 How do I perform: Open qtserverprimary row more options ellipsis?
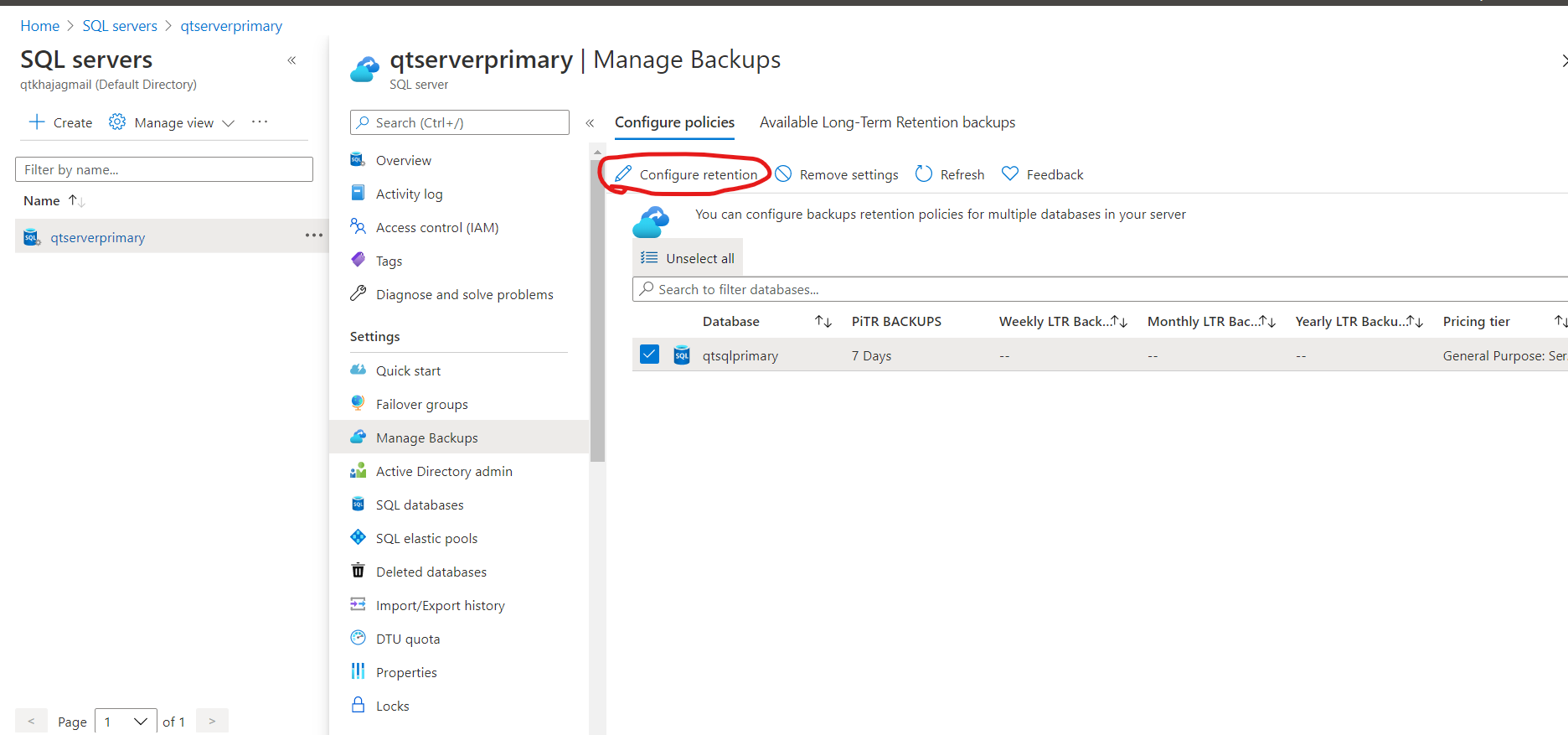coord(314,236)
